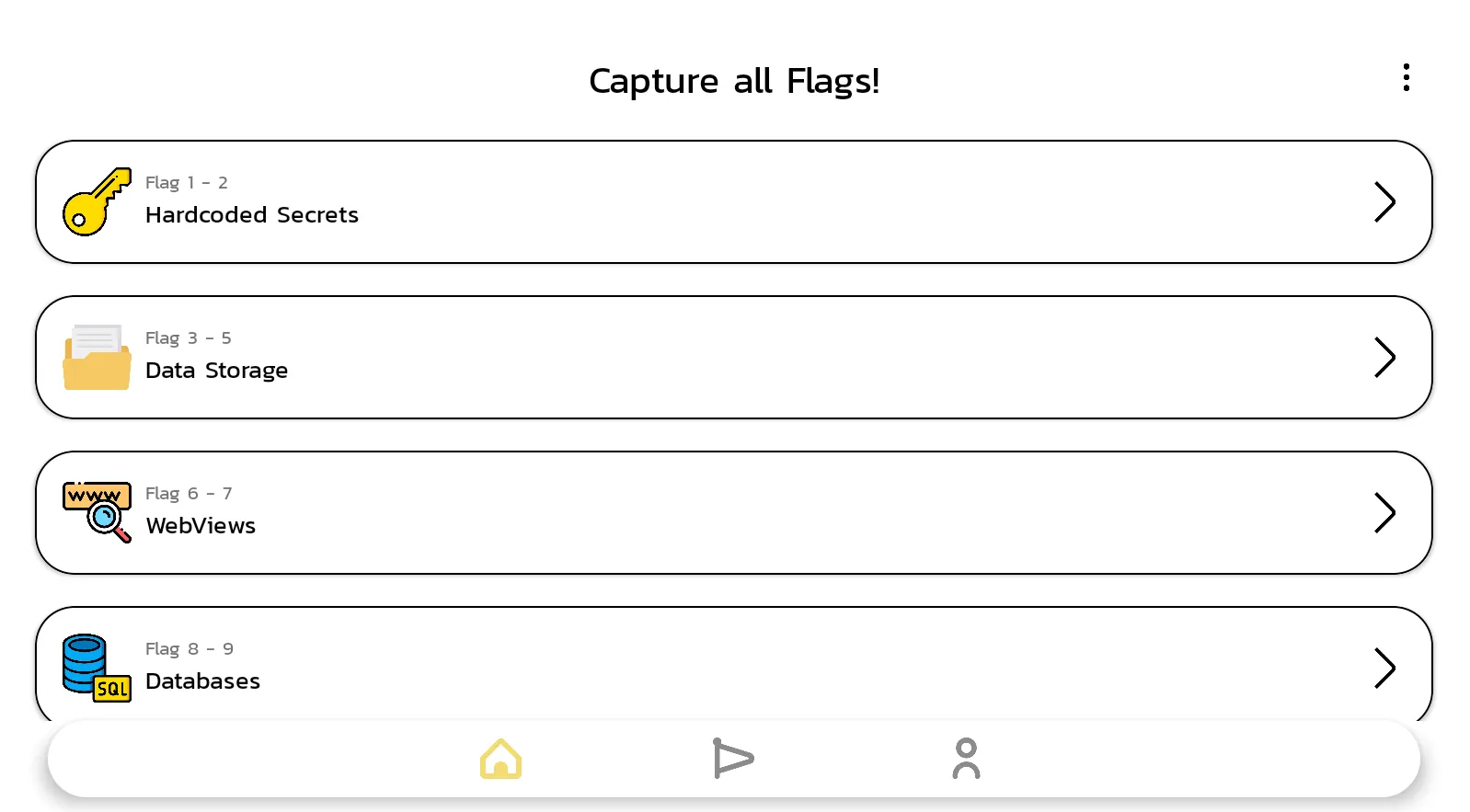Open the profile person tab icon
This screenshot has height=812, width=1470.
966,759
